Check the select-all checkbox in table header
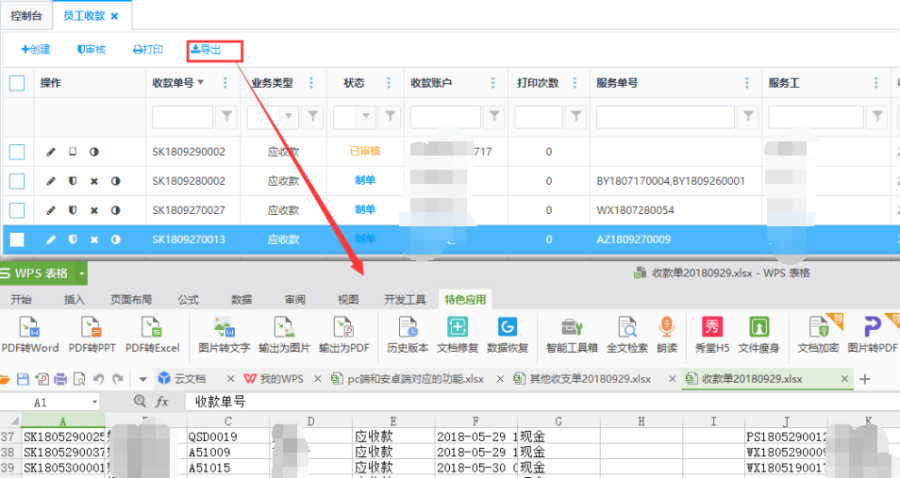This screenshot has width=900, height=478. (17, 83)
